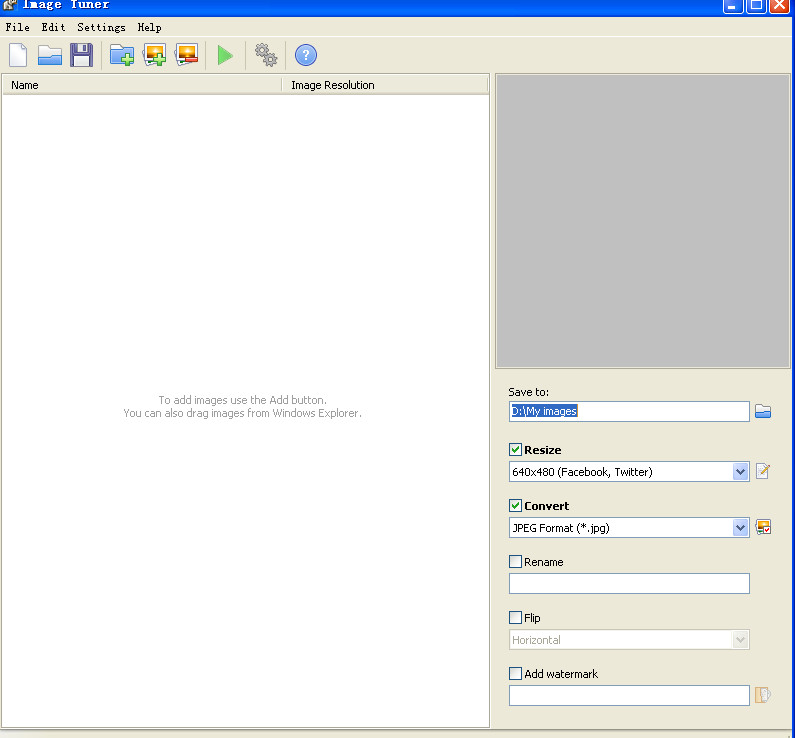Uncheck the Resize checkbox
The image size is (795, 738).
click(516, 450)
